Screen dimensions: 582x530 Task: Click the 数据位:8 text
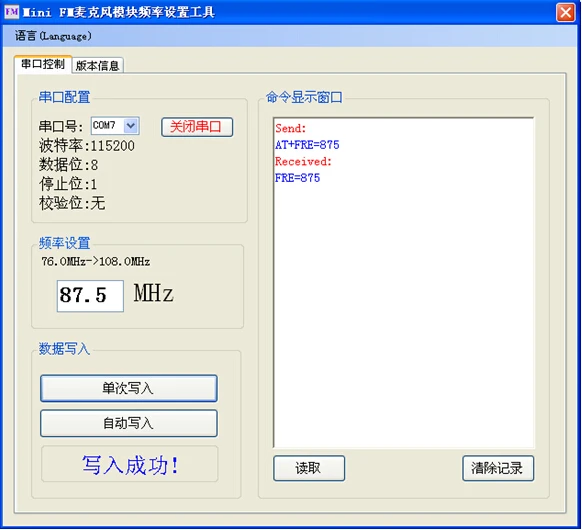click(x=68, y=165)
